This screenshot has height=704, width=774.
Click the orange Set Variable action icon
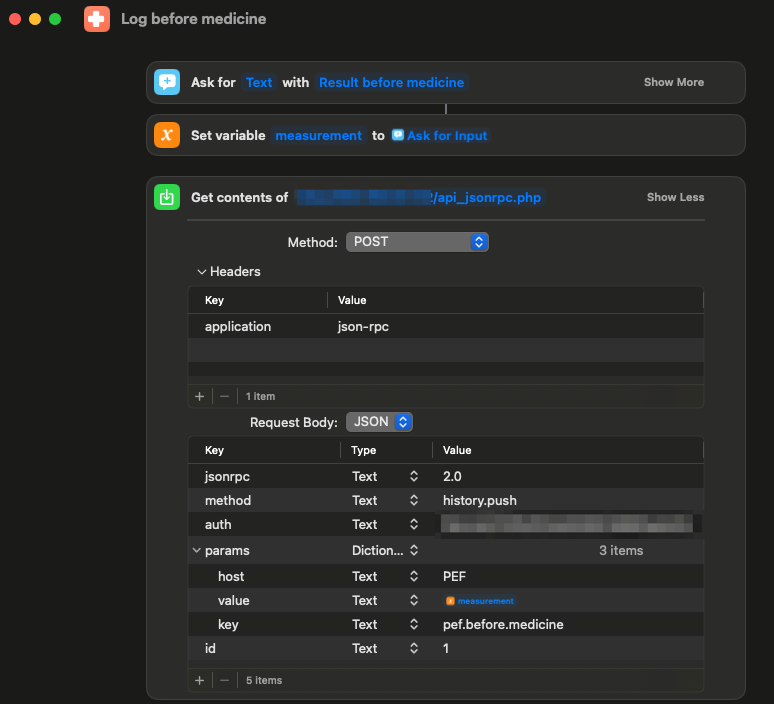pos(167,135)
